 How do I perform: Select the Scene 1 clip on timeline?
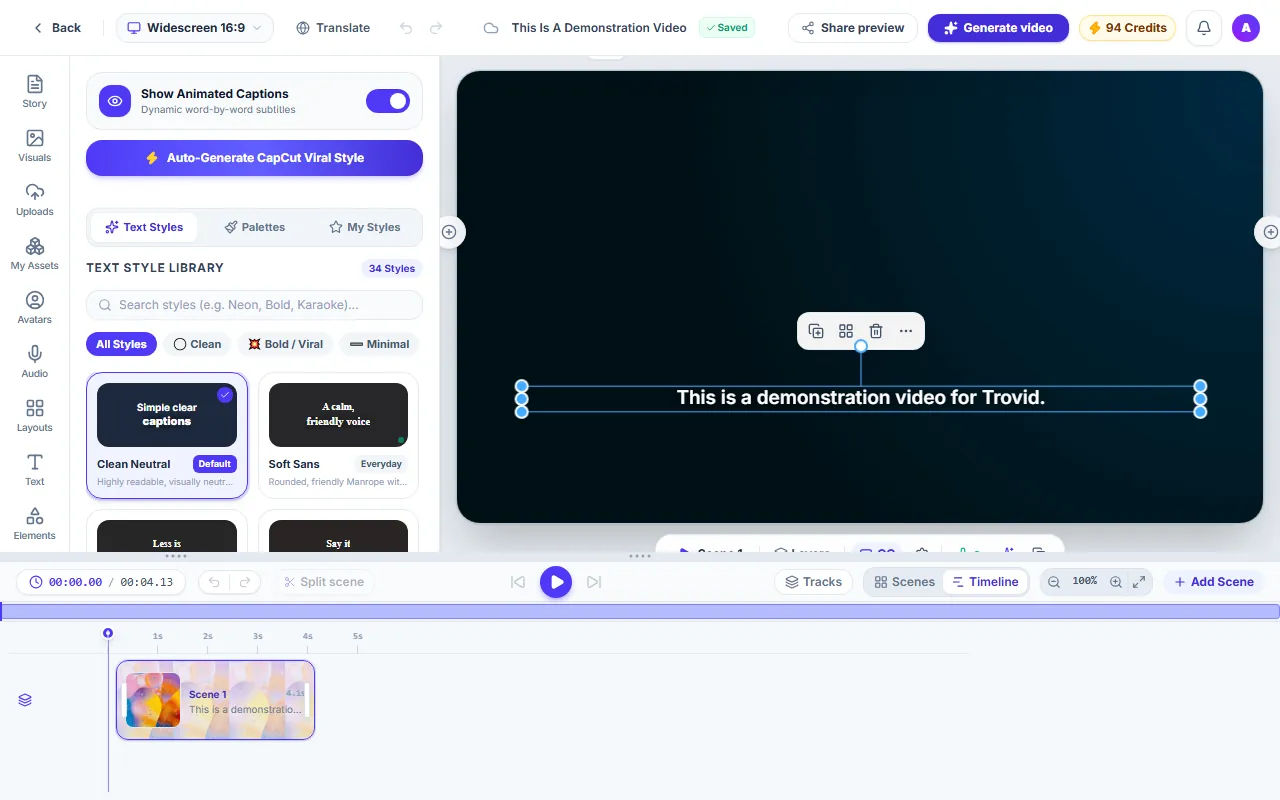[215, 700]
